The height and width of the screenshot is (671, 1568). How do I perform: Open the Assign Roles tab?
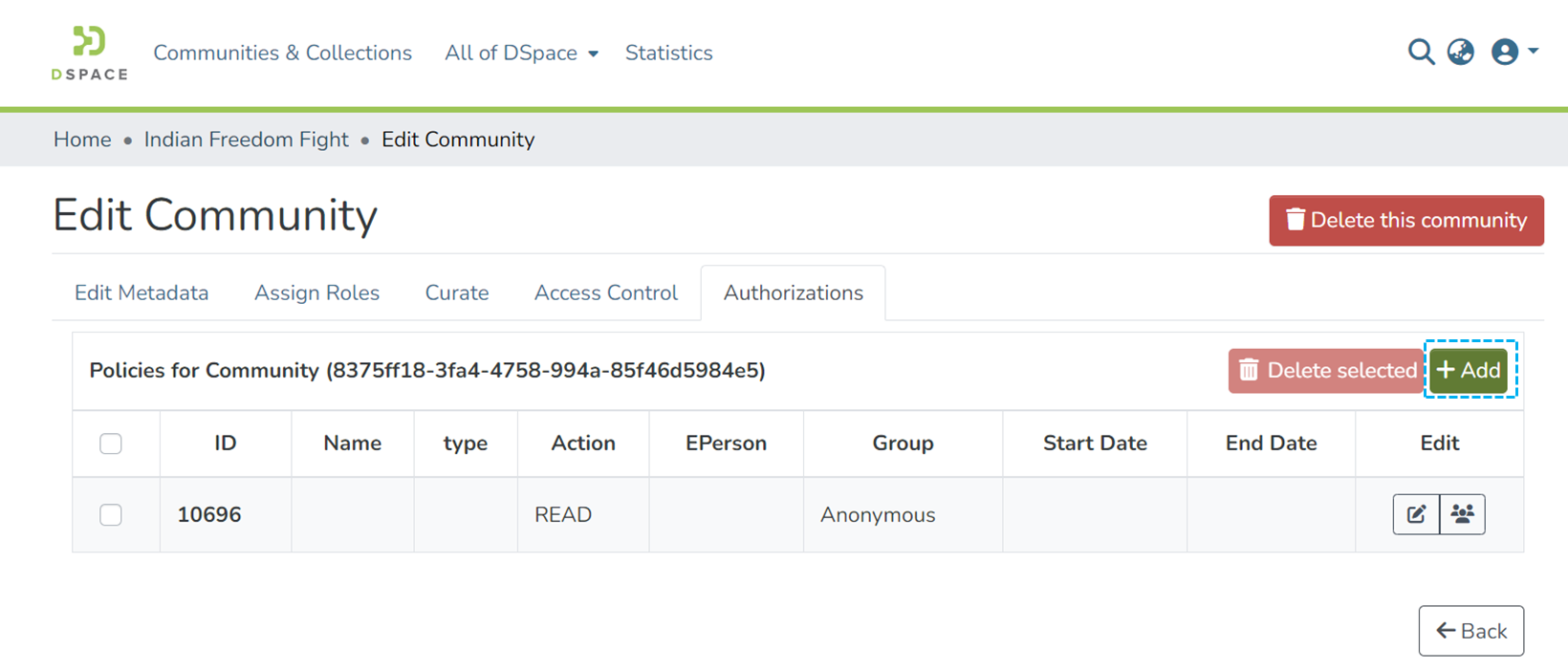tap(316, 293)
